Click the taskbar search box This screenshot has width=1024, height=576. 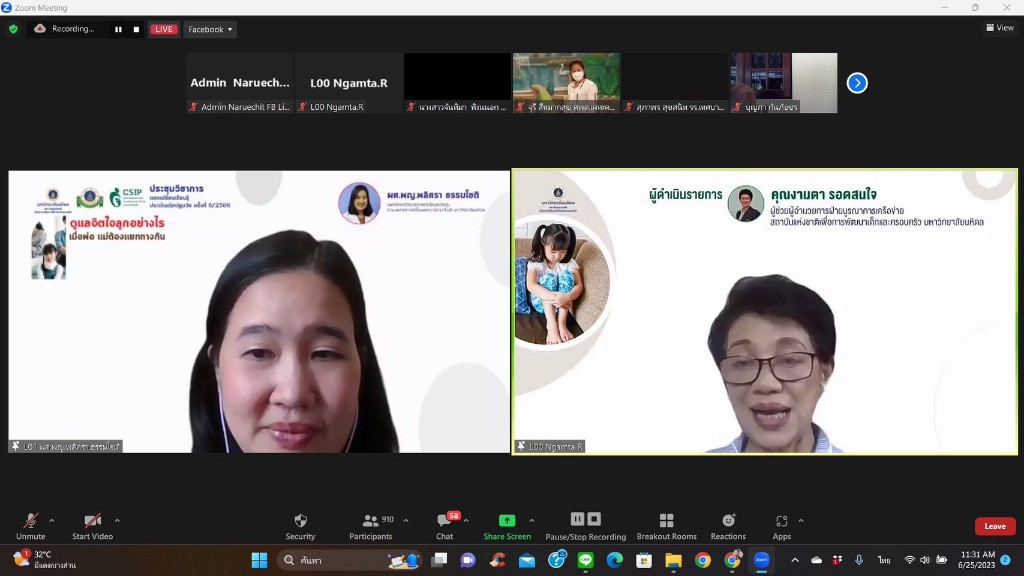click(x=351, y=560)
